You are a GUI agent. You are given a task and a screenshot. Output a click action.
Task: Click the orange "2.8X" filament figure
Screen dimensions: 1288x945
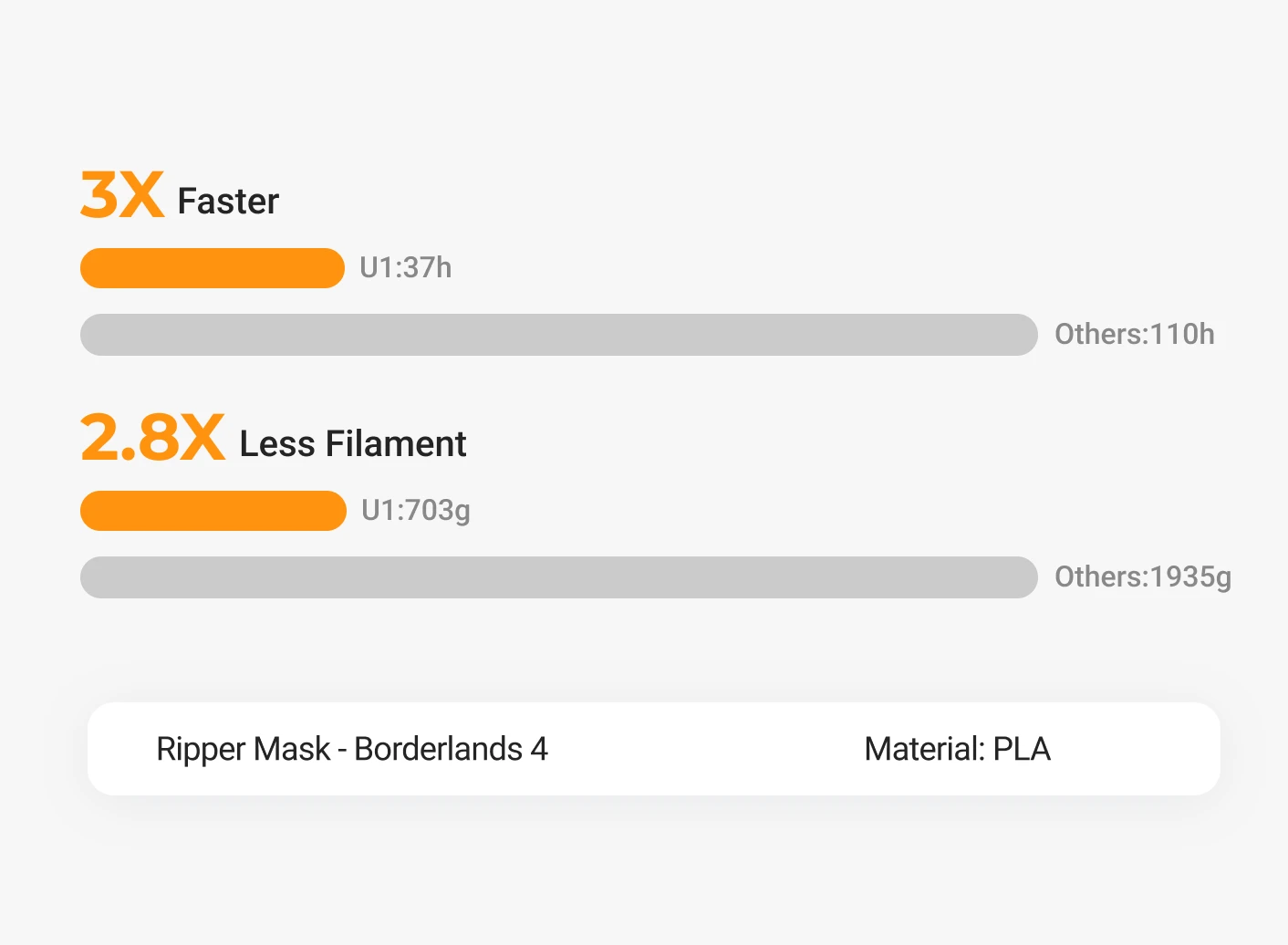click(x=152, y=438)
